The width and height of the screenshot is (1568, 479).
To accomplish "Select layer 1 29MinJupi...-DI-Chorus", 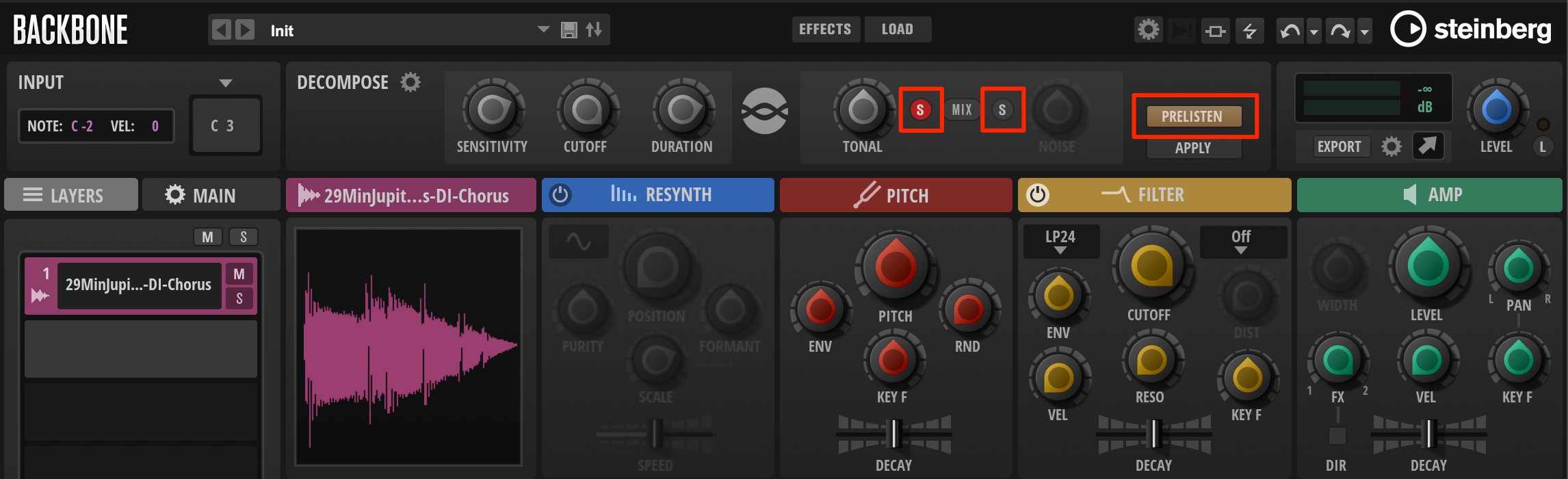I will [x=140, y=285].
